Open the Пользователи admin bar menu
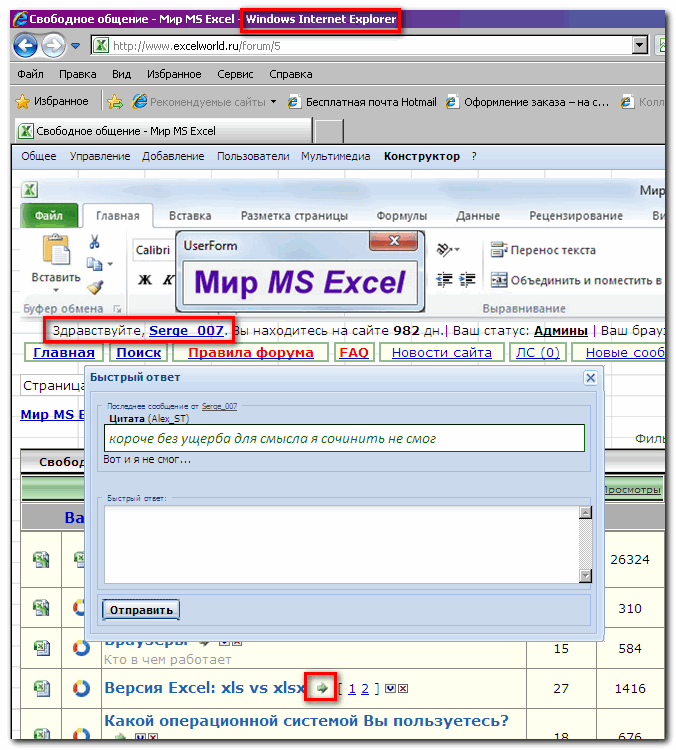The image size is (676, 750). (x=253, y=156)
